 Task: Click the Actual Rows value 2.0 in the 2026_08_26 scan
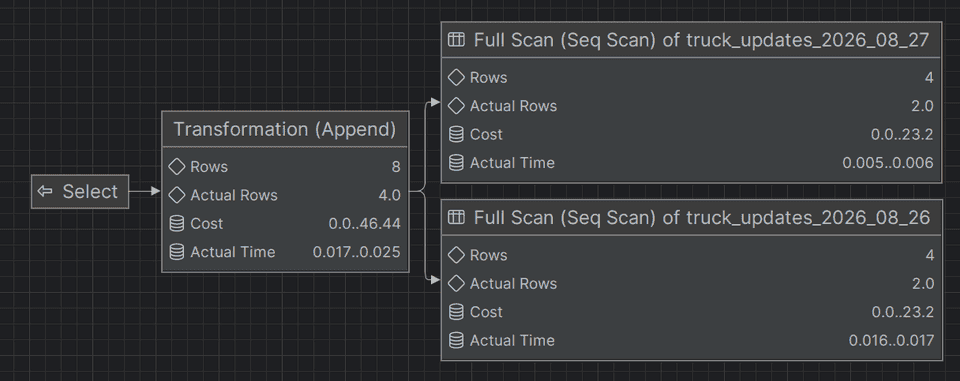923,284
